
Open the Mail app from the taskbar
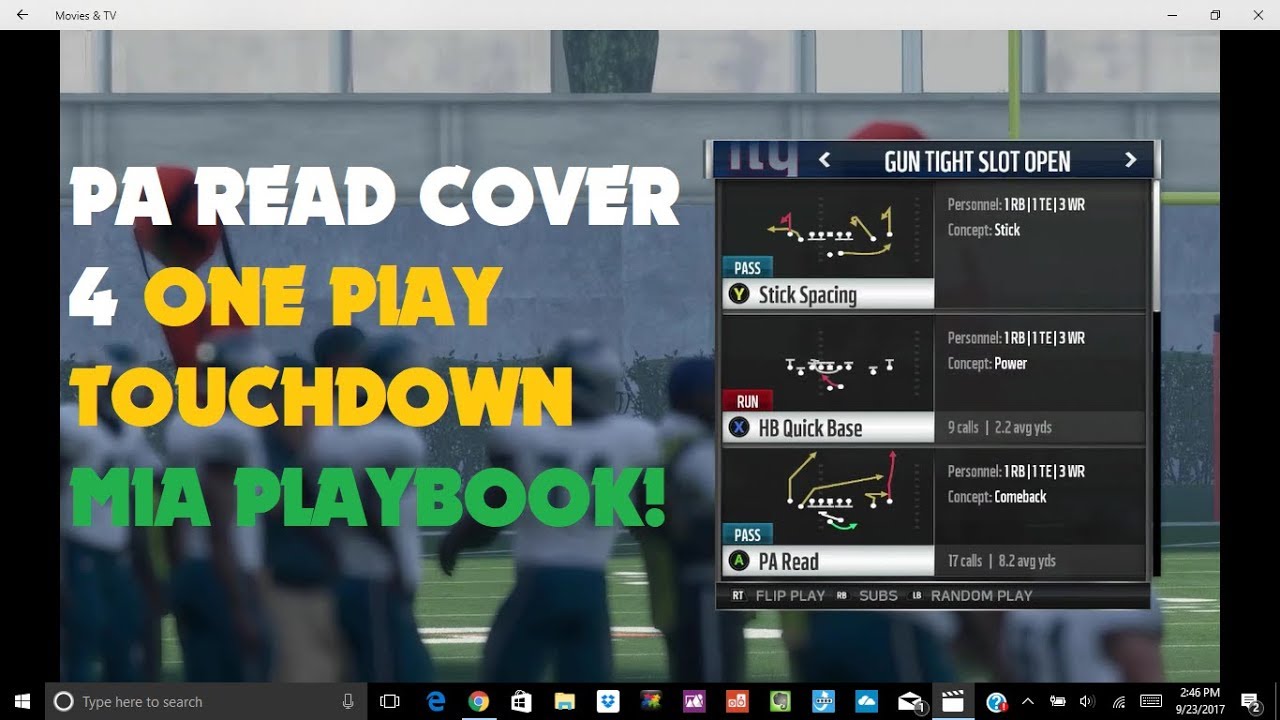pyautogui.click(x=910, y=701)
